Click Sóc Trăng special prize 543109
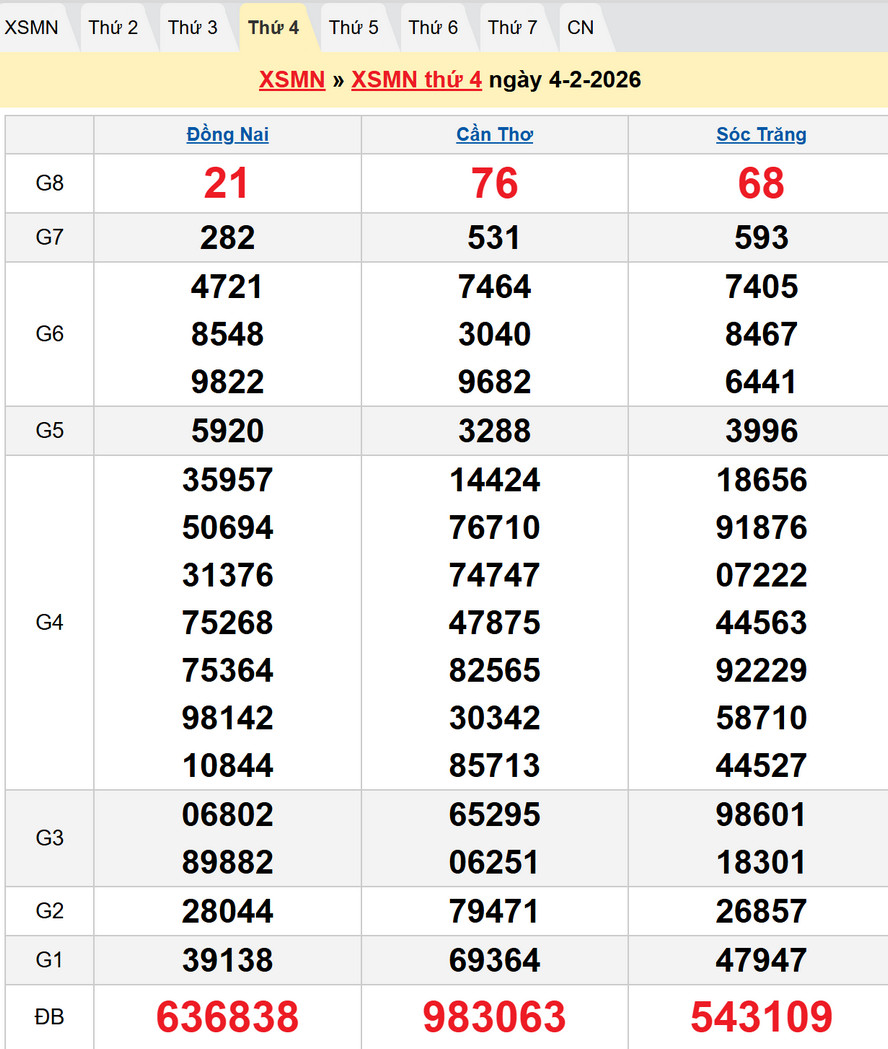The image size is (888, 1049). pos(761,1017)
